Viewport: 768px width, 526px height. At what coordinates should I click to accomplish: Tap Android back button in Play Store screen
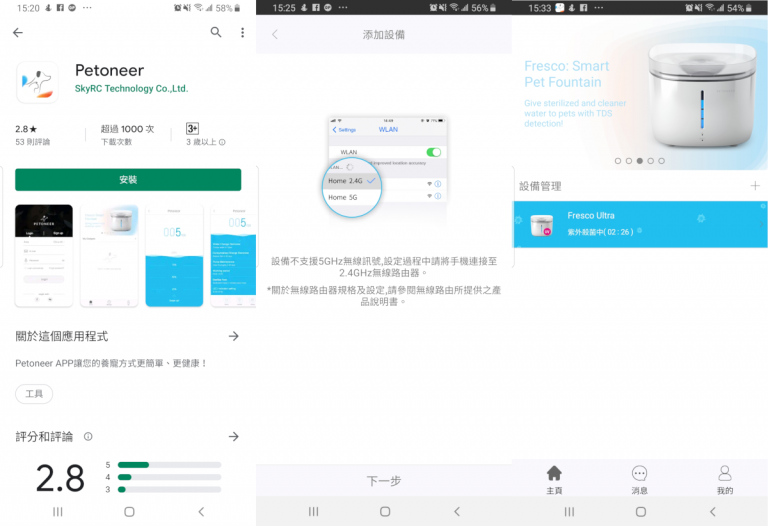[201, 512]
